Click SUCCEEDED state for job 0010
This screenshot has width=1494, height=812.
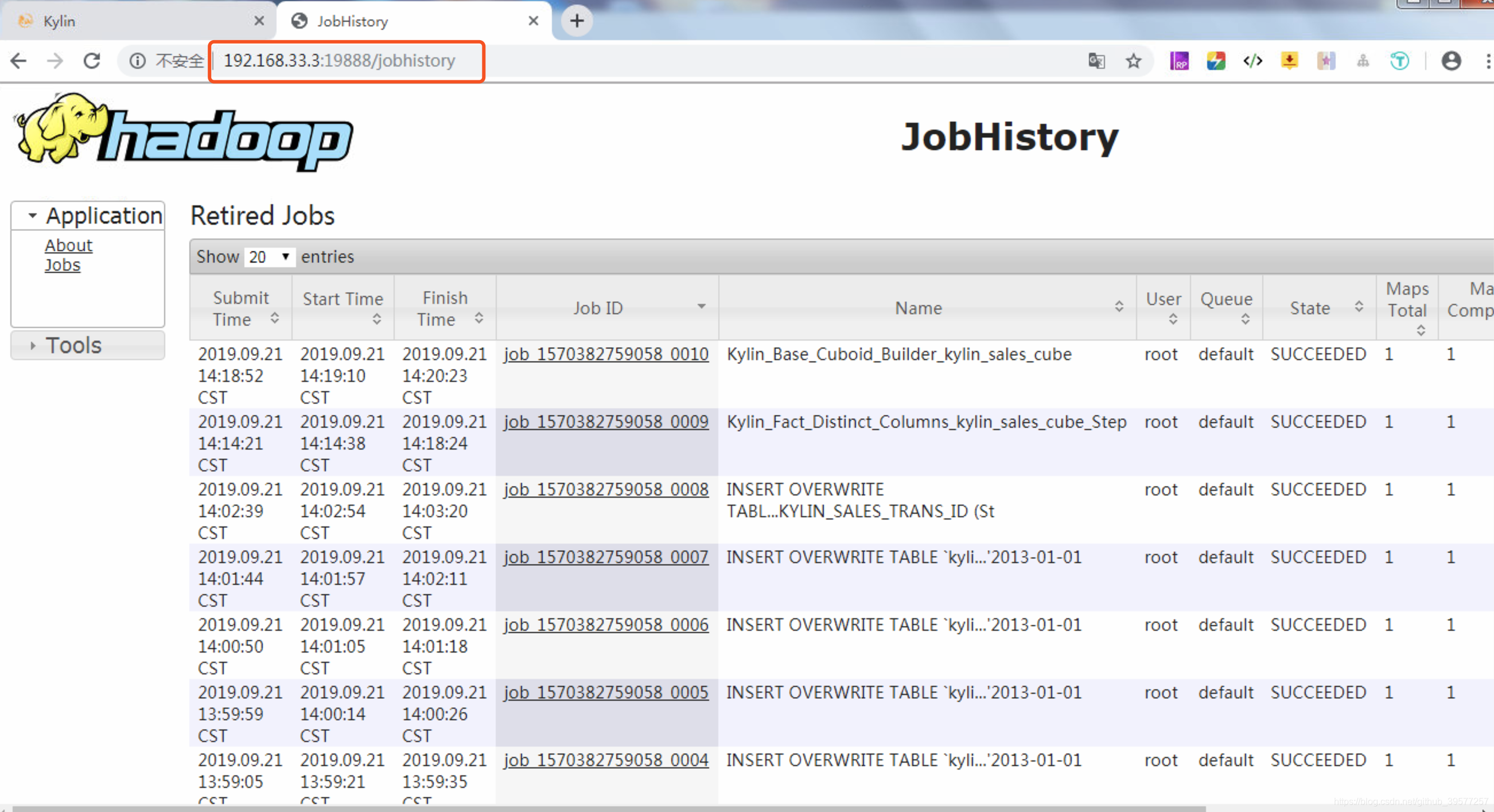coord(1318,354)
